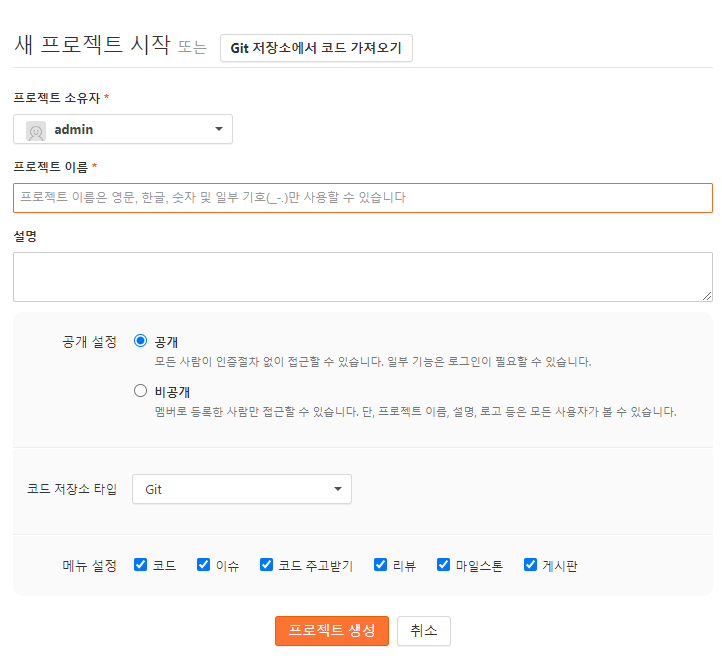Open the project owner admin dropdown
The image size is (722, 671).
pyautogui.click(x=123, y=129)
